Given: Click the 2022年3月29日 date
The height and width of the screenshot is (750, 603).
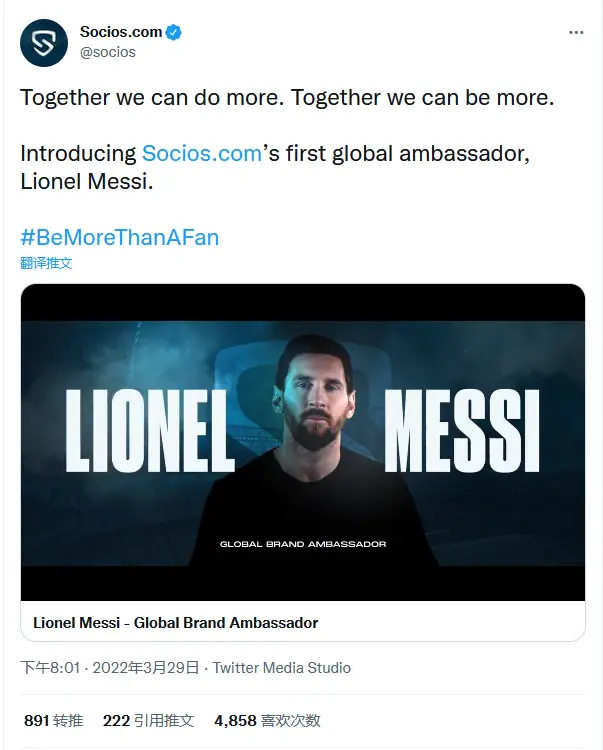Looking at the screenshot, I should [x=144, y=667].
